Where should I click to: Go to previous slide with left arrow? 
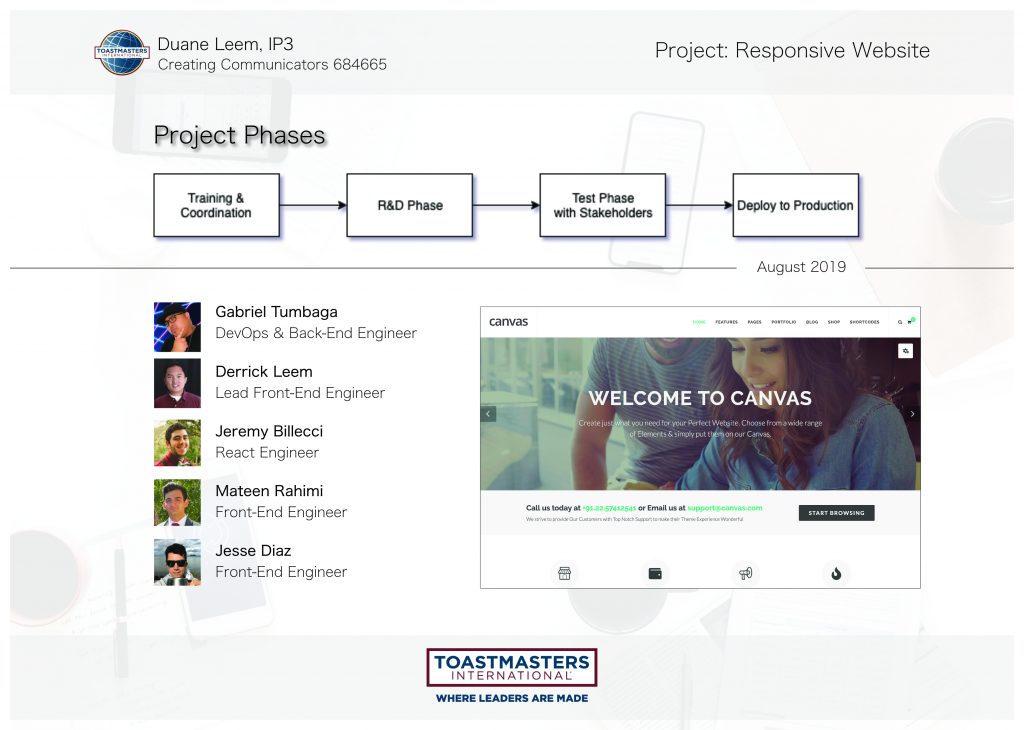pos(488,414)
